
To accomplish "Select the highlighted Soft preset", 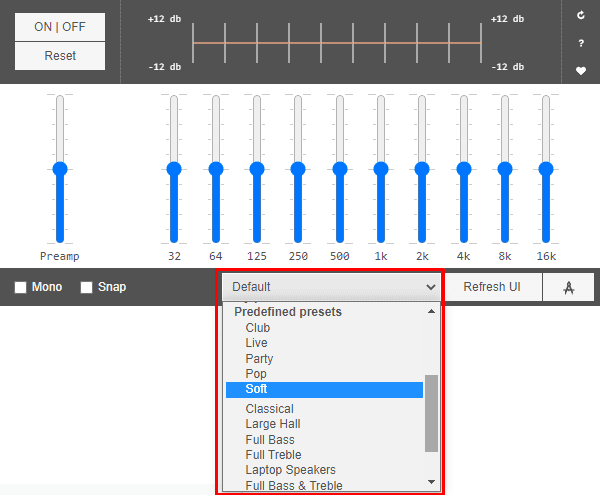I will pos(324,389).
